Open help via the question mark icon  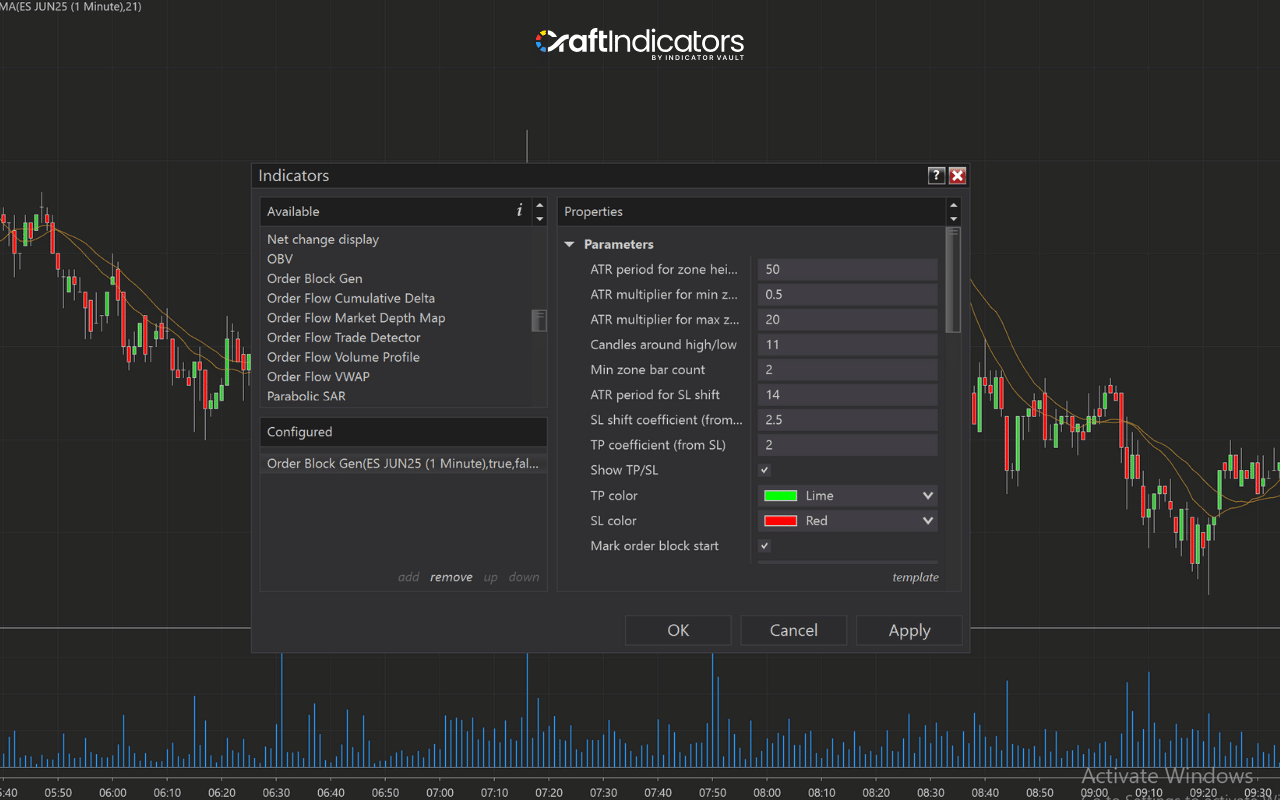click(x=936, y=175)
